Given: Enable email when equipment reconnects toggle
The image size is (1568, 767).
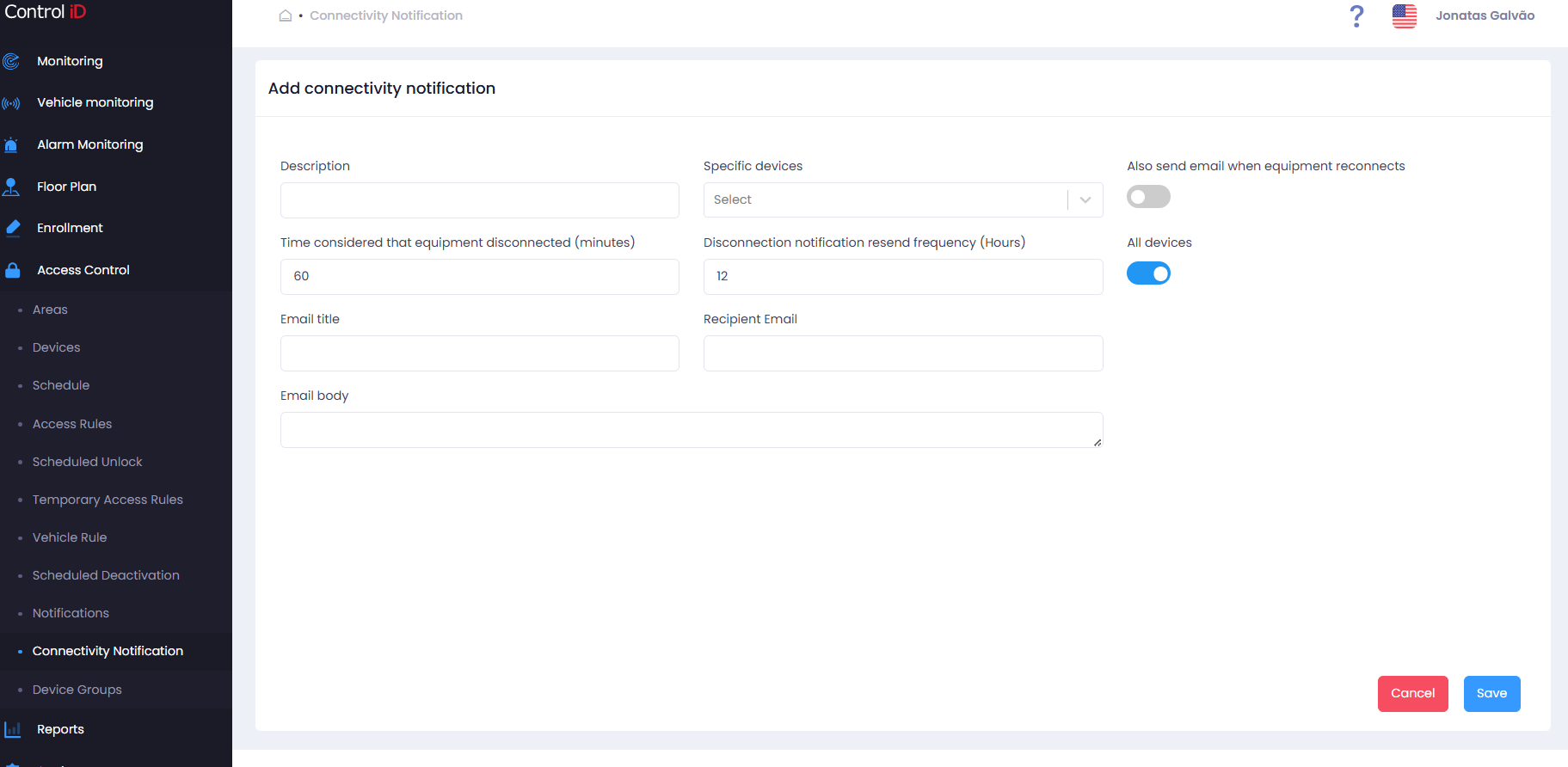Looking at the screenshot, I should coord(1148,197).
